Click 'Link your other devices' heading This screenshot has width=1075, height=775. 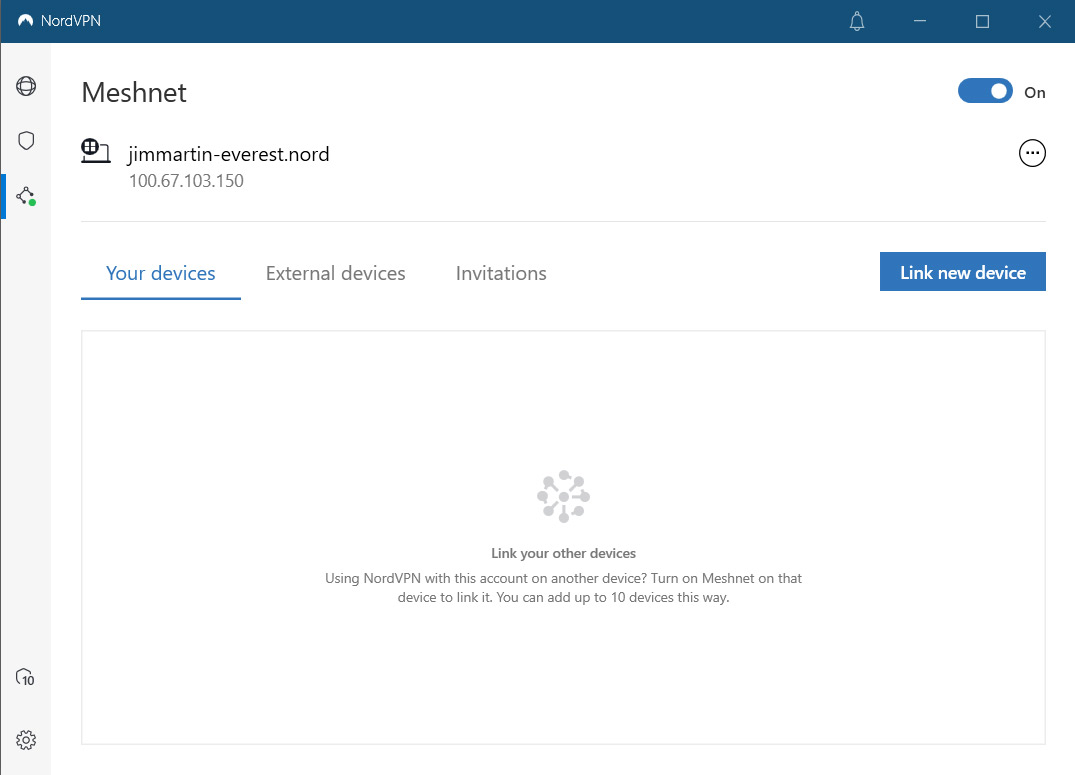tap(564, 553)
